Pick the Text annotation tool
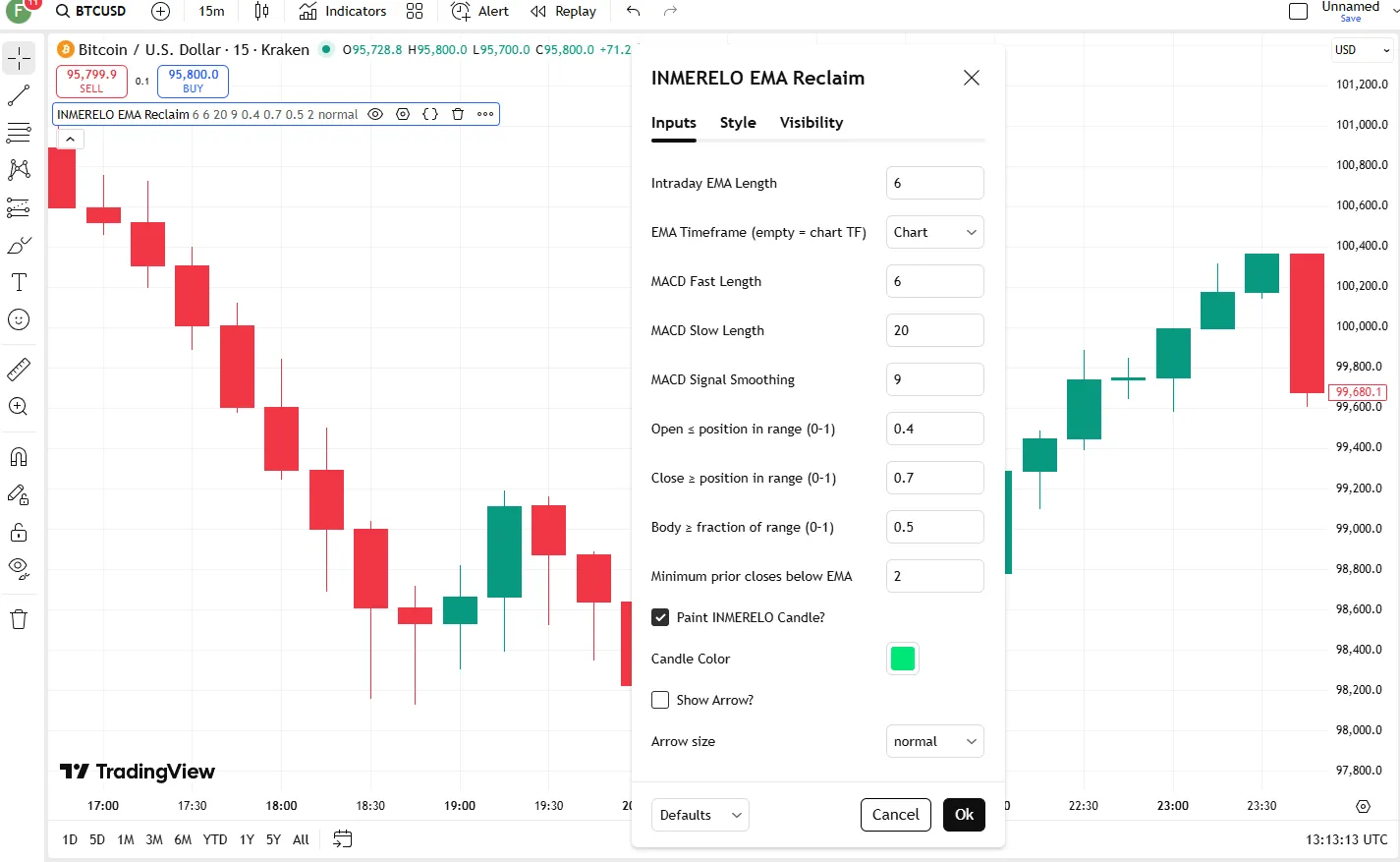This screenshot has height=862, width=1400. point(19,282)
